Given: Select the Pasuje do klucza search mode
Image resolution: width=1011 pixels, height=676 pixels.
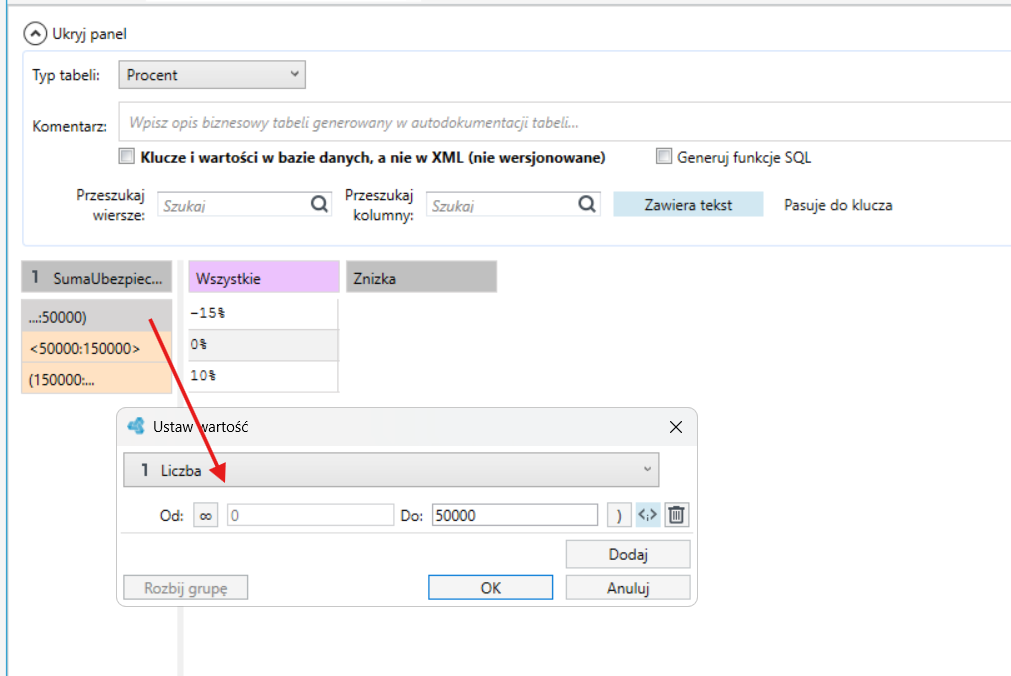Looking at the screenshot, I should point(838,204).
